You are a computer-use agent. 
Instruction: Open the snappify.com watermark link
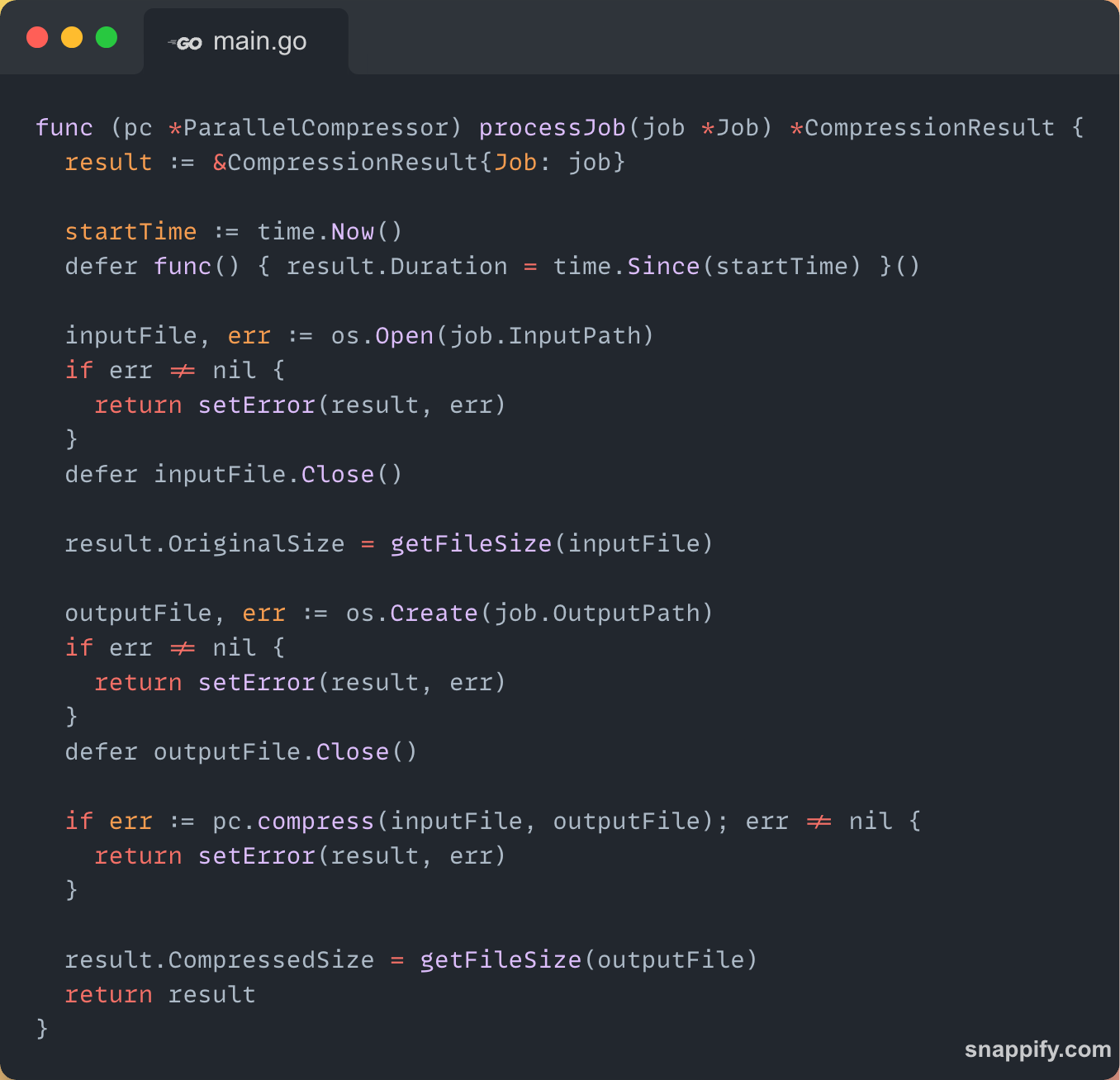coord(1037,1049)
